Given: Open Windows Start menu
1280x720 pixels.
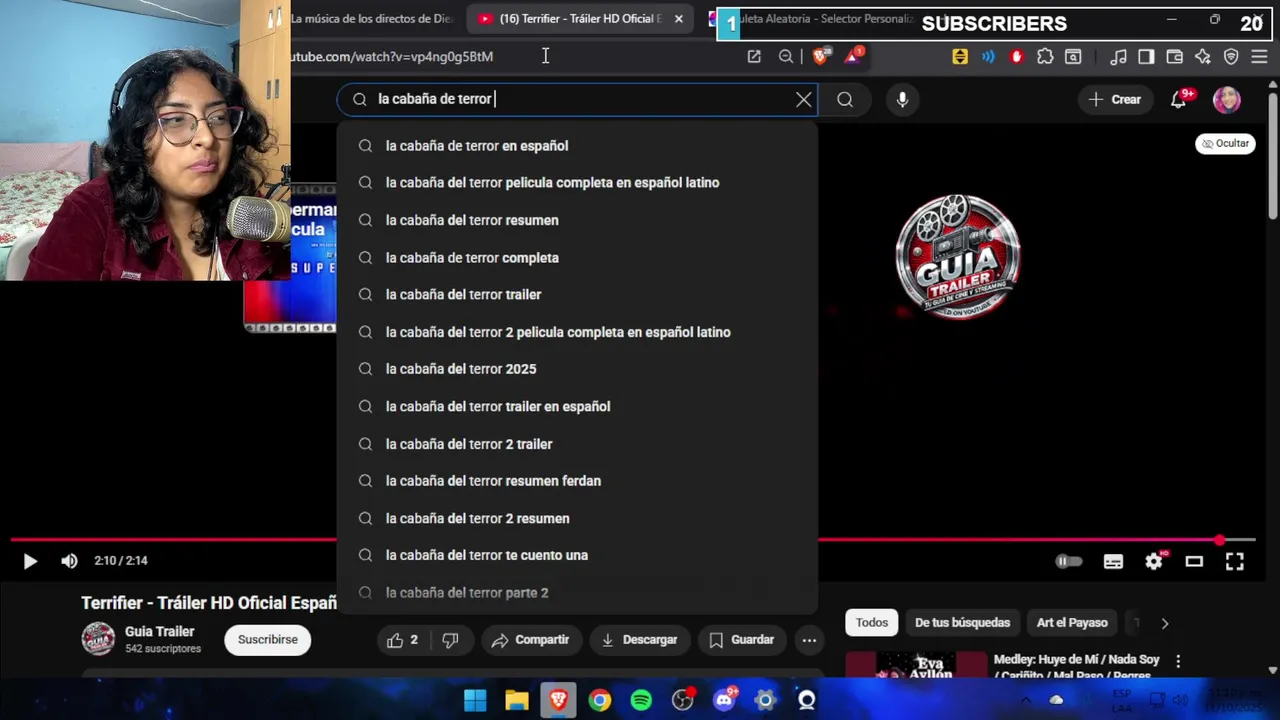Looking at the screenshot, I should (x=475, y=700).
